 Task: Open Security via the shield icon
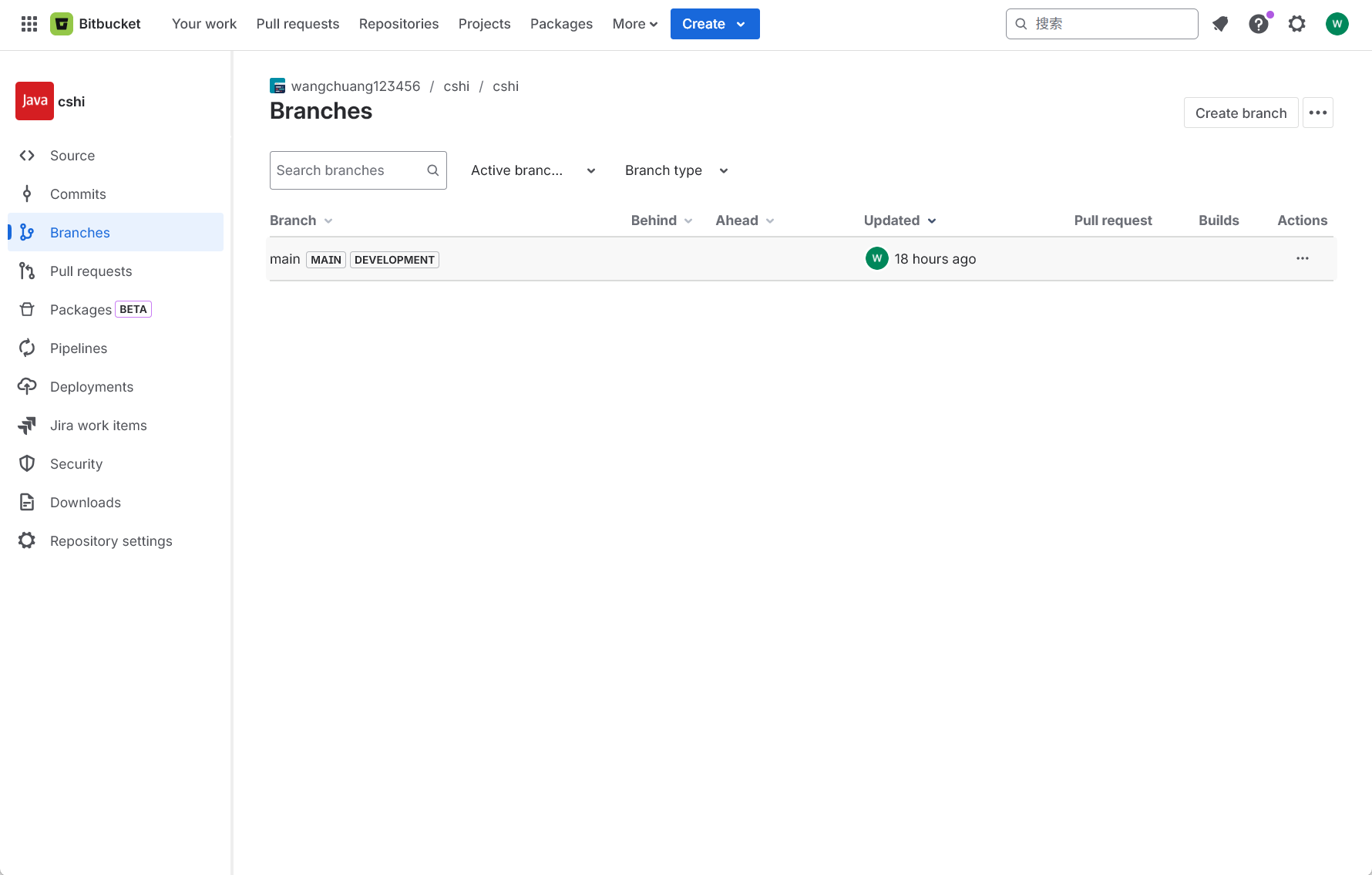click(26, 463)
